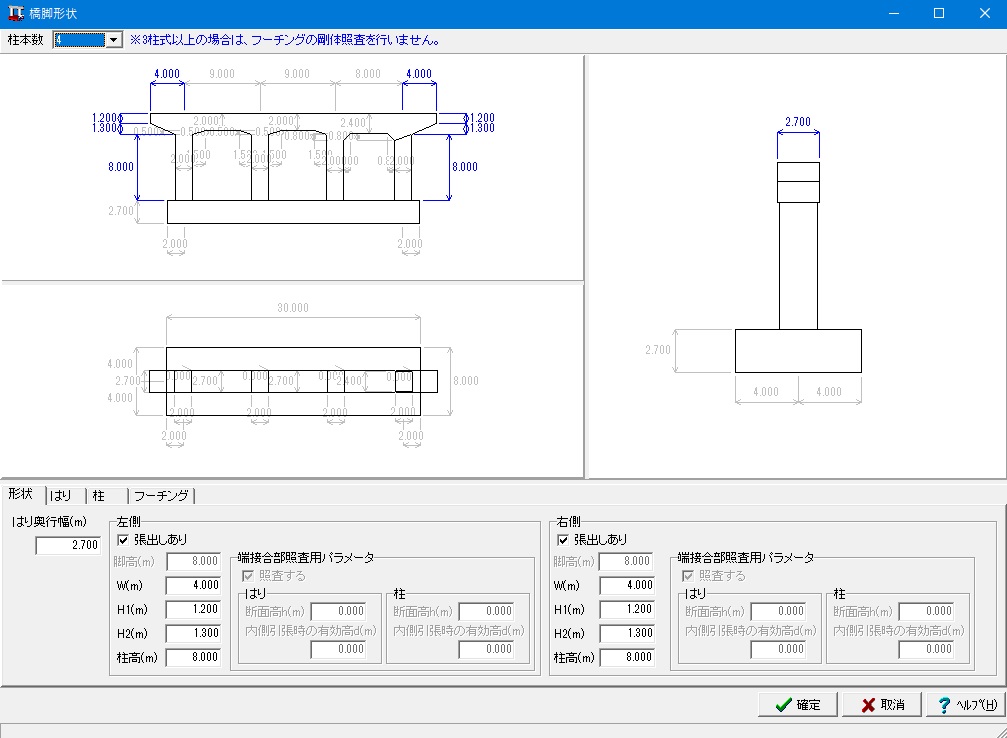The image size is (1007, 738).
Task: Click the left side H1(m) field
Action: point(193,610)
